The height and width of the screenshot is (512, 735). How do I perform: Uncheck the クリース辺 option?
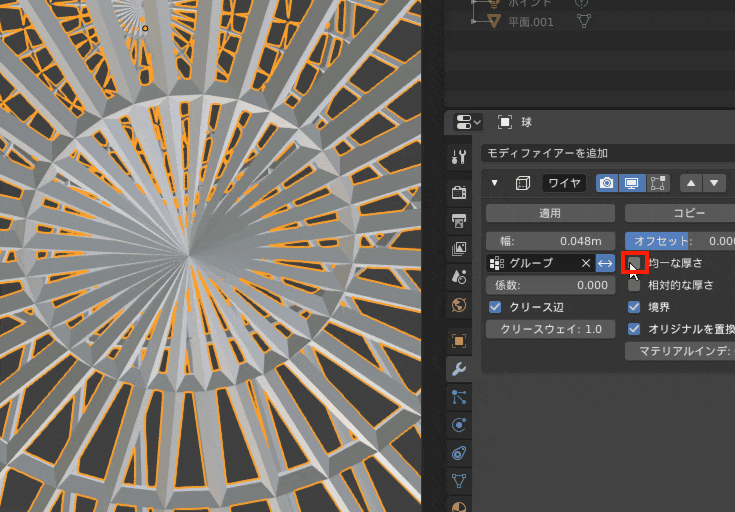[495, 307]
